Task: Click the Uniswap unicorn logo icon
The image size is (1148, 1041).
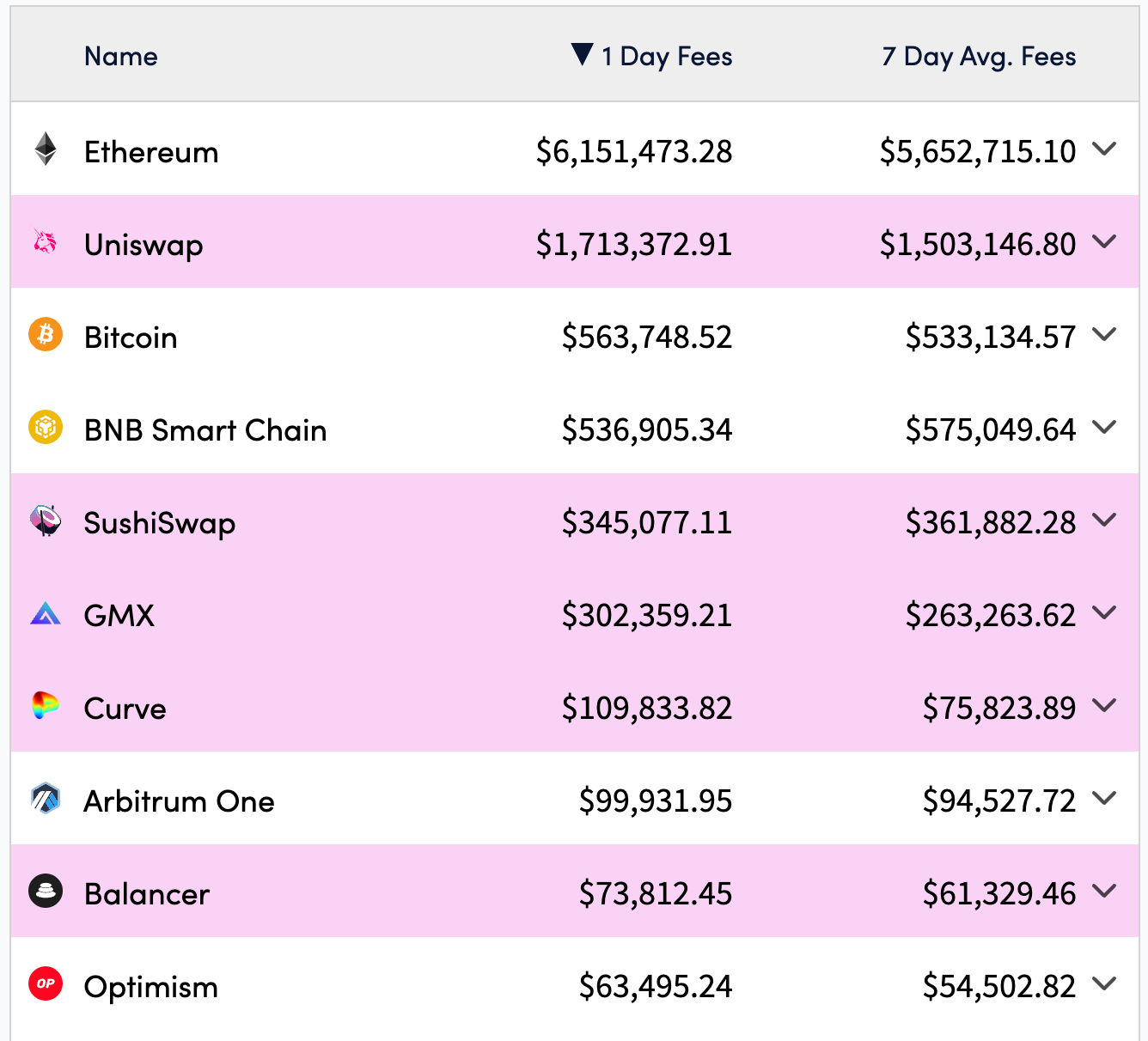Action: 46,242
